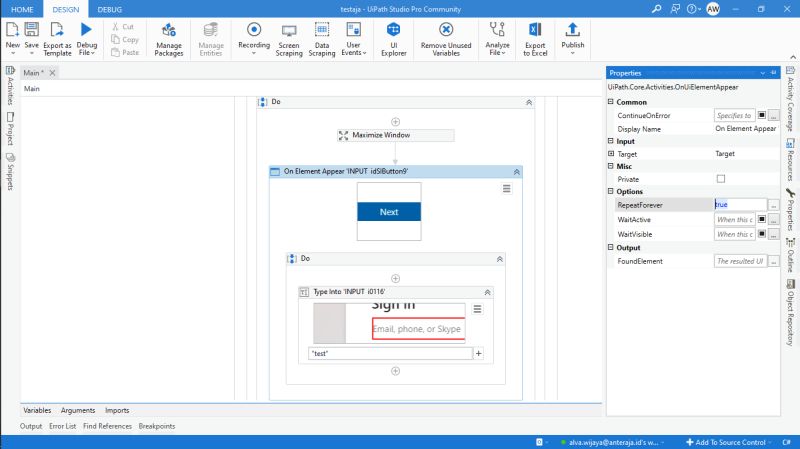Viewport: 800px width, 449px height.
Task: Open User Events menu
Action: 354,39
